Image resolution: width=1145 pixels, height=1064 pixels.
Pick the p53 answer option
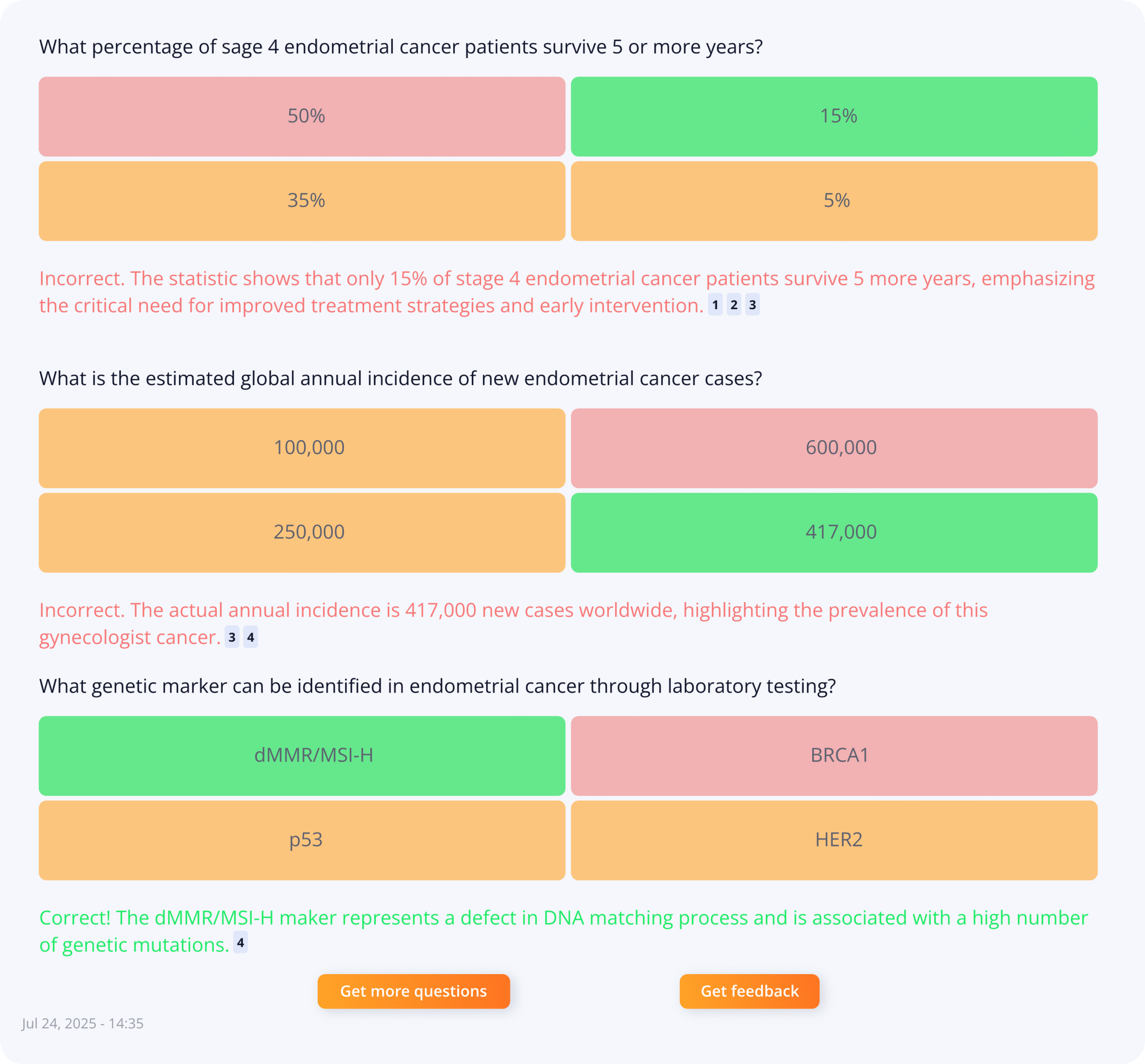(x=301, y=840)
